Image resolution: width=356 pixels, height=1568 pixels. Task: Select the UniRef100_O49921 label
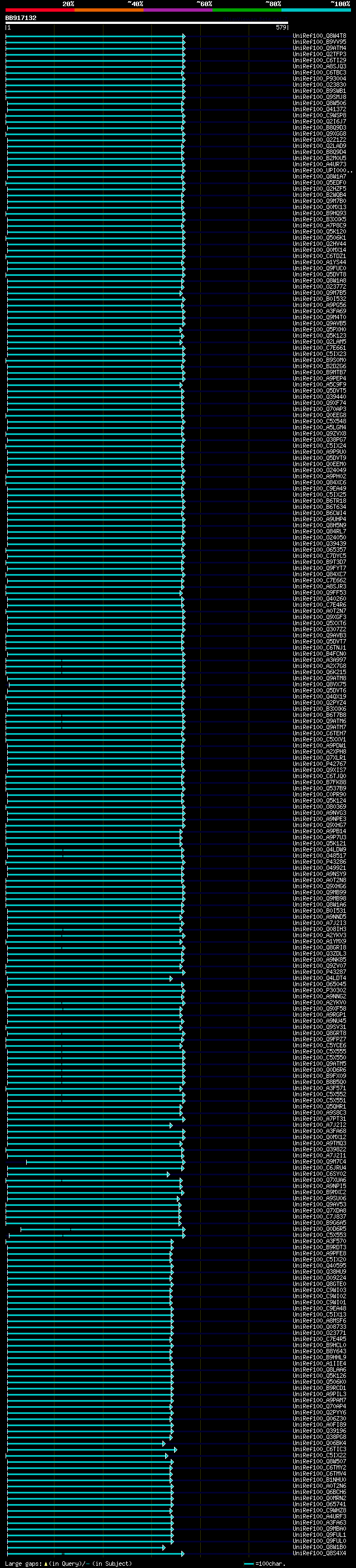[x=319, y=868]
